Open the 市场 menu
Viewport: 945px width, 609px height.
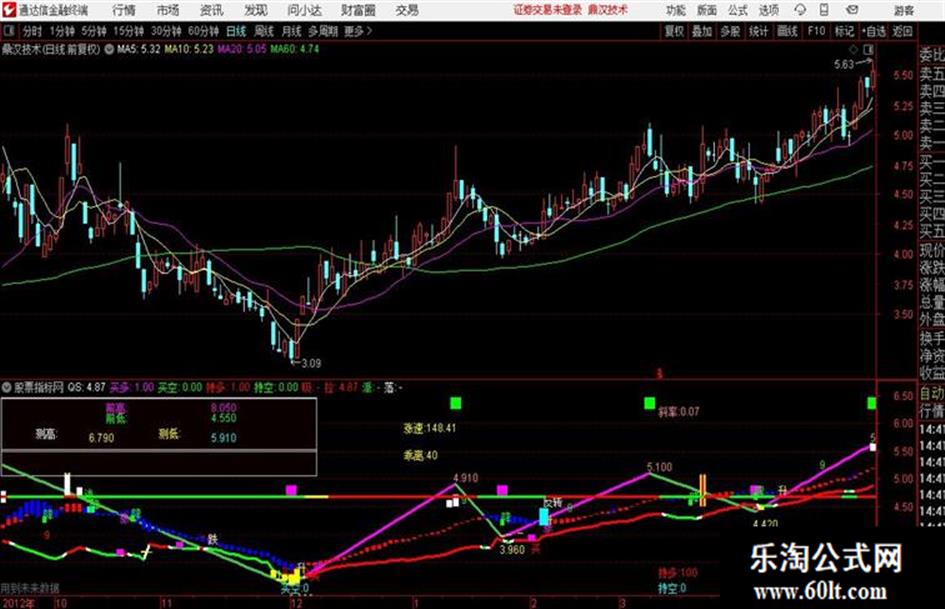(168, 10)
